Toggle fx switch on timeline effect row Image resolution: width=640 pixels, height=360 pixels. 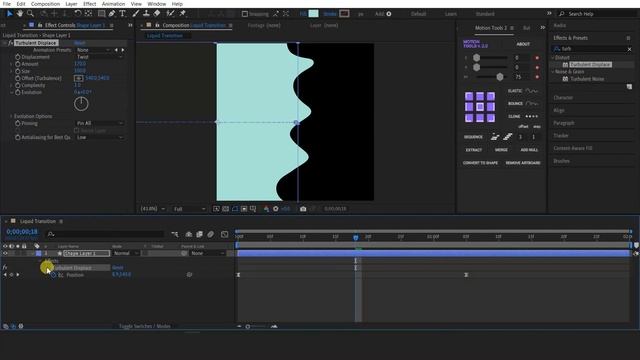click(x=5, y=268)
